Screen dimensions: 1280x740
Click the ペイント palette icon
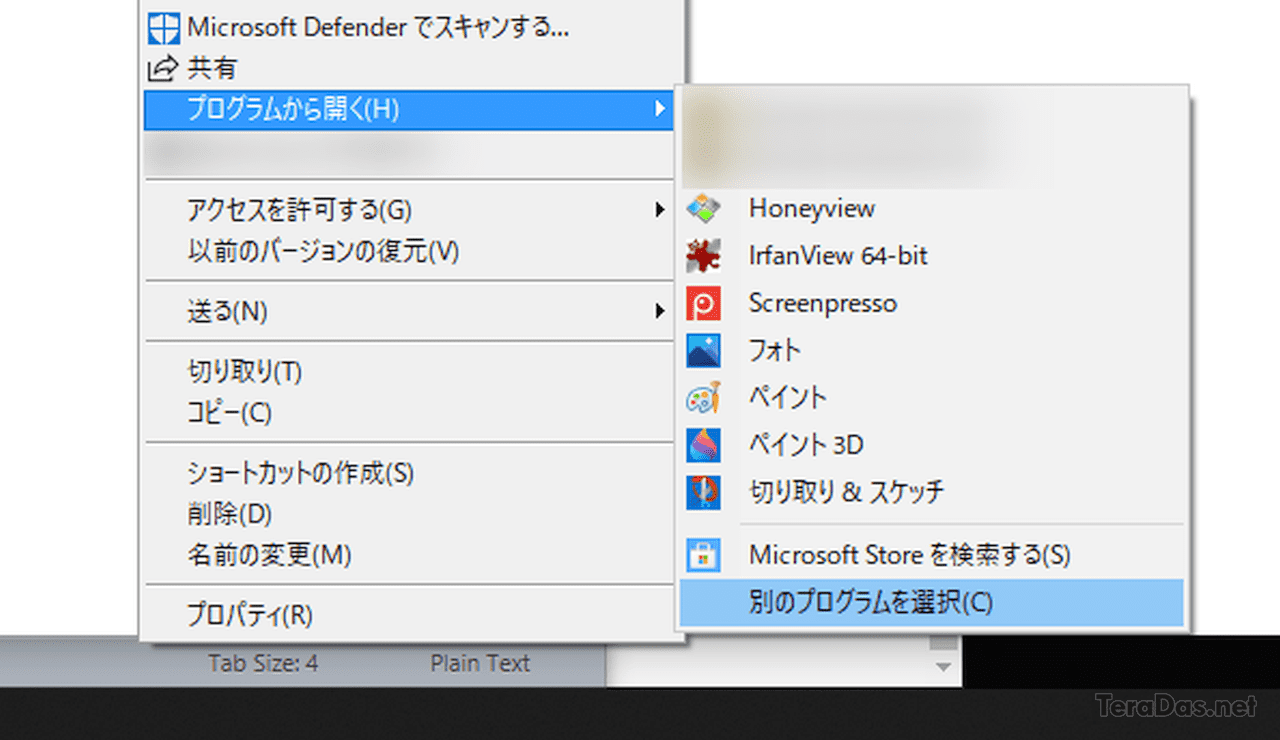coord(703,398)
